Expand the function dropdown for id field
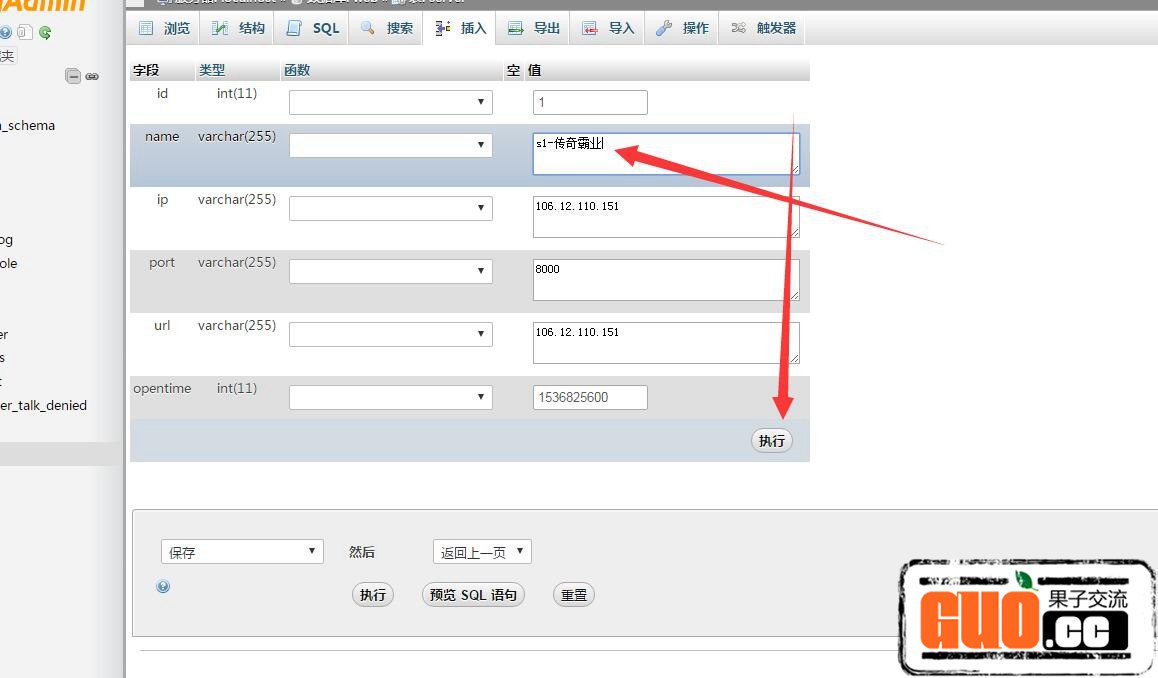This screenshot has height=678, width=1158. pyautogui.click(x=391, y=102)
